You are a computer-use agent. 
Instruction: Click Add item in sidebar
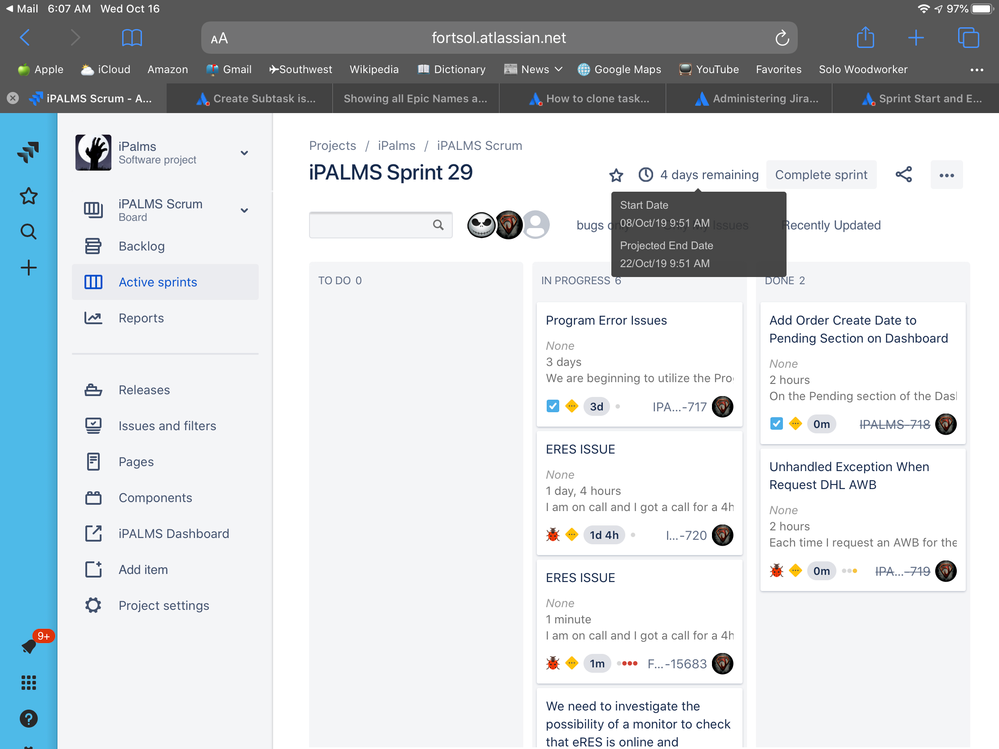[x=165, y=569]
